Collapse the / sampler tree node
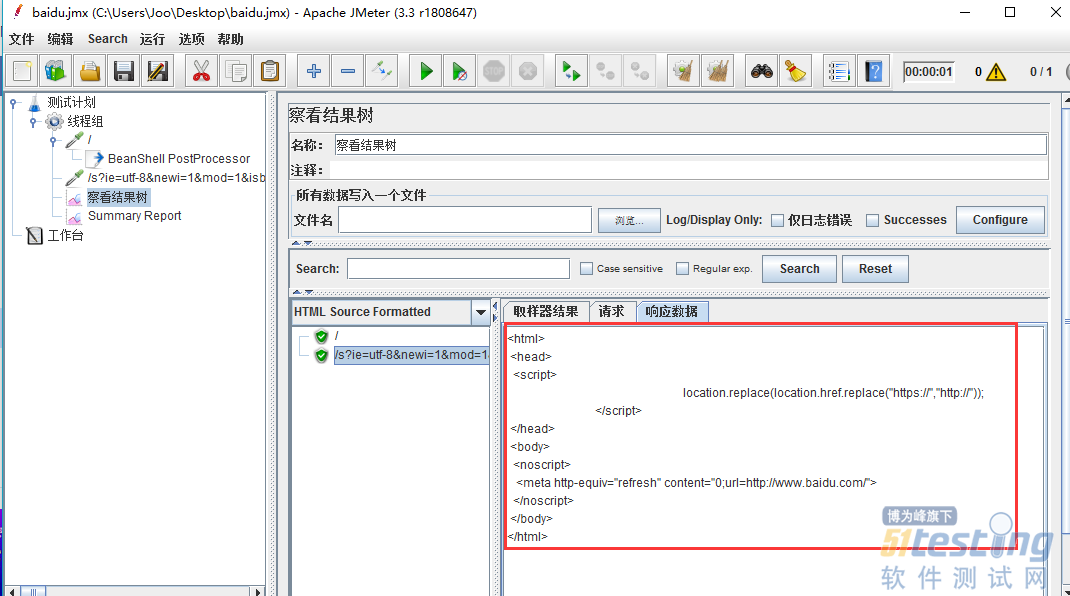Viewport: 1070px width, 596px height. (x=53, y=141)
